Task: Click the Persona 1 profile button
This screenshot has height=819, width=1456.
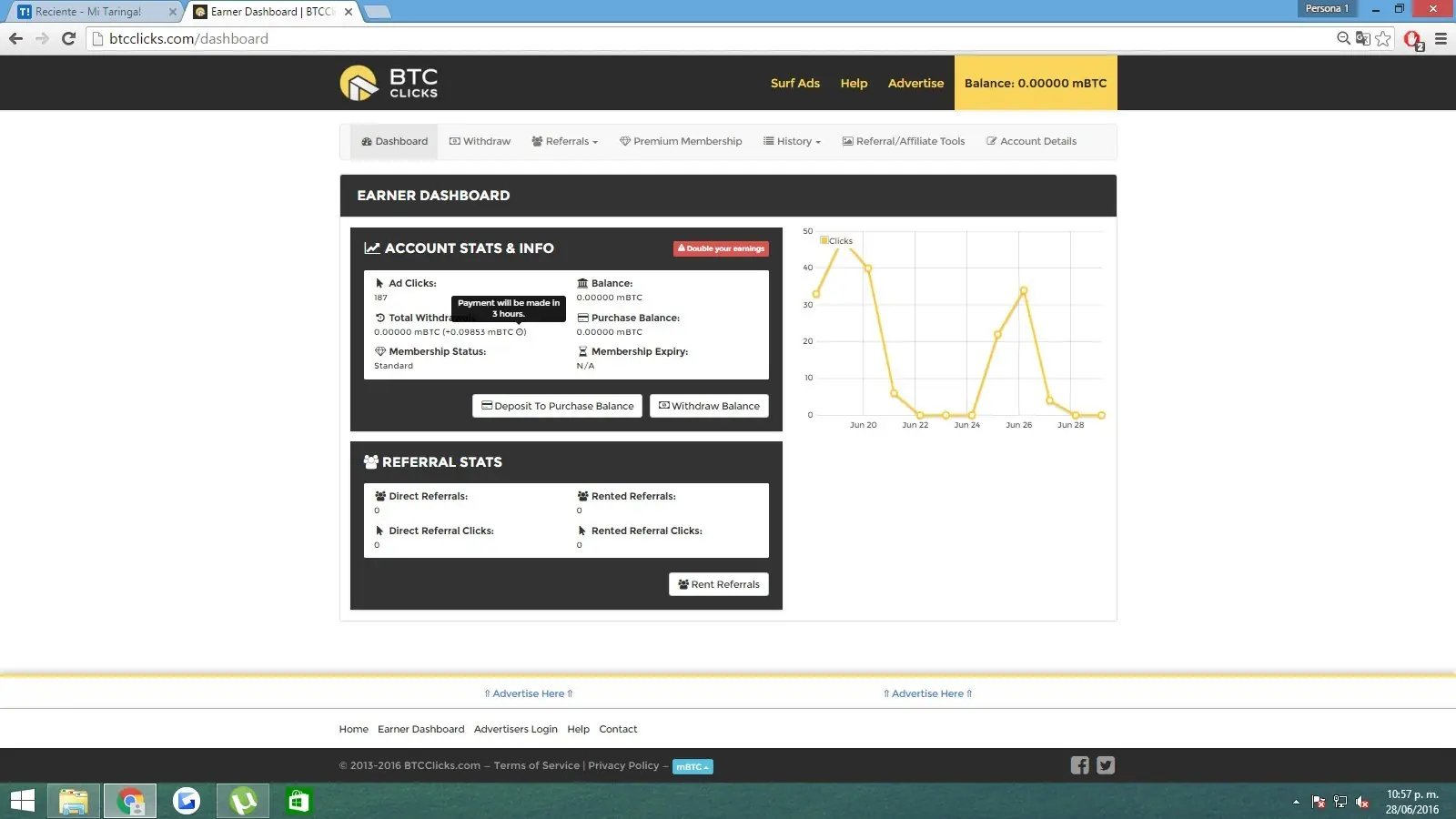Action: 1327,8
